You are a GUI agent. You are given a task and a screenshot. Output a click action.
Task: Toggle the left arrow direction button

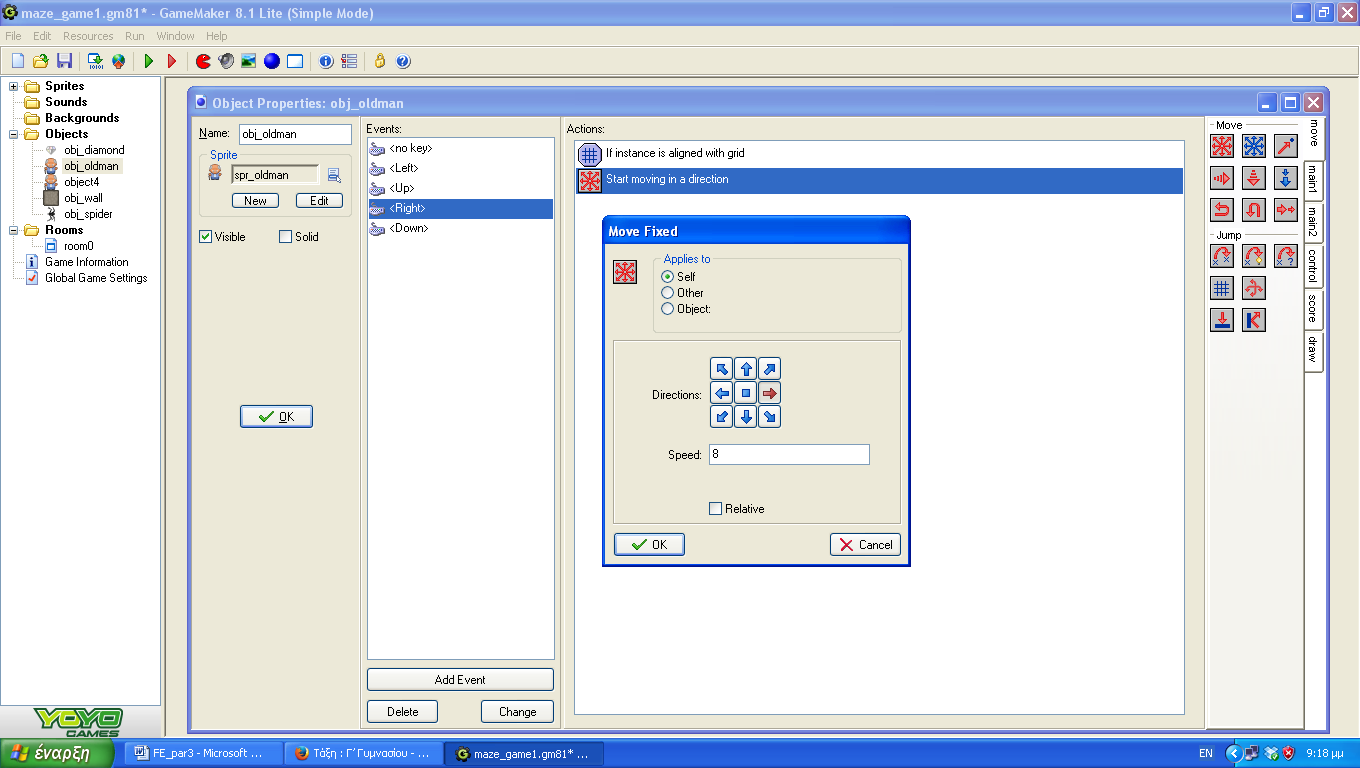coord(722,393)
